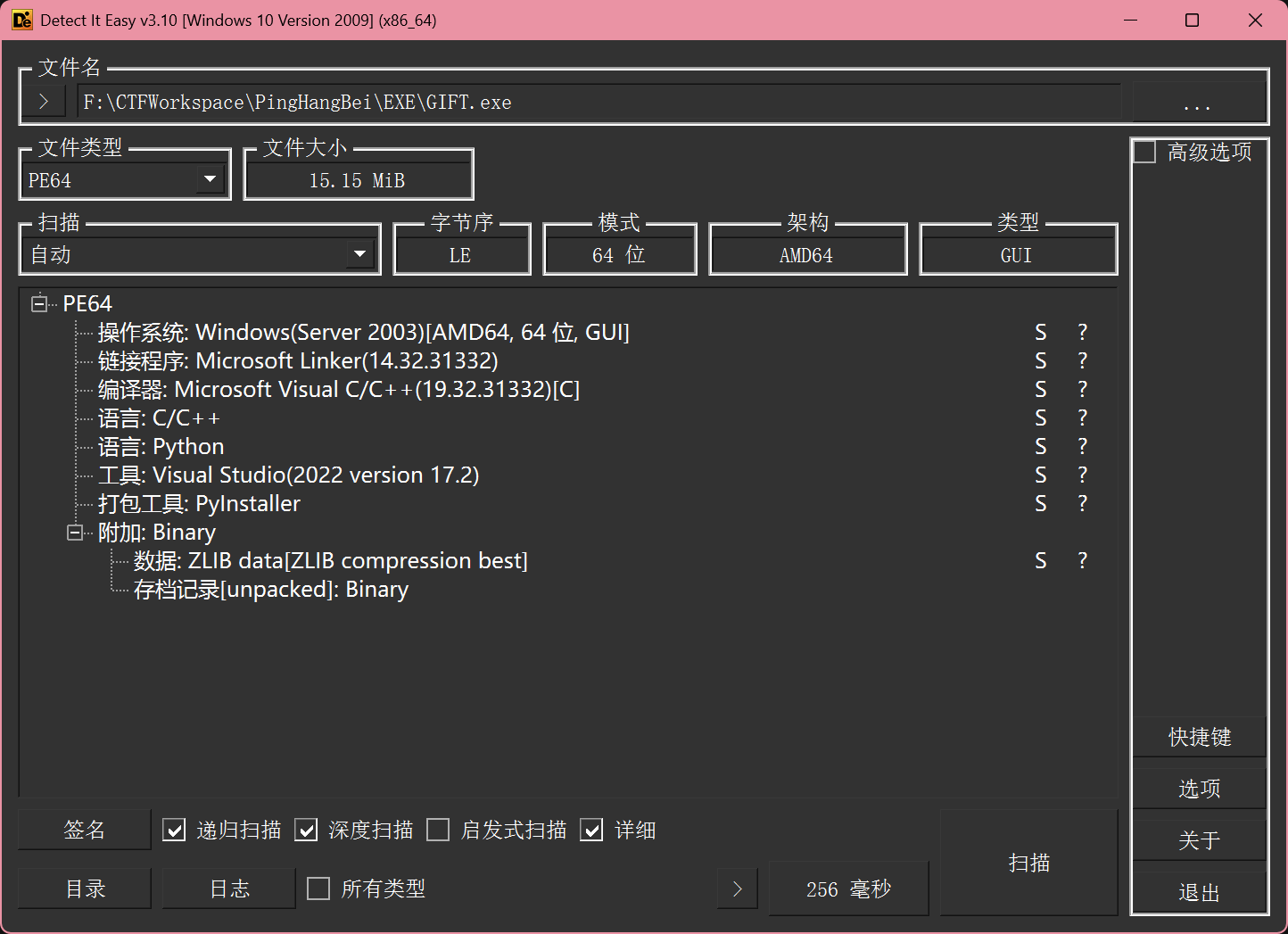This screenshot has width=1288, height=934.
Task: Select the 工具: Visual Studio(2022 version 17.2) row
Action: pos(288,475)
